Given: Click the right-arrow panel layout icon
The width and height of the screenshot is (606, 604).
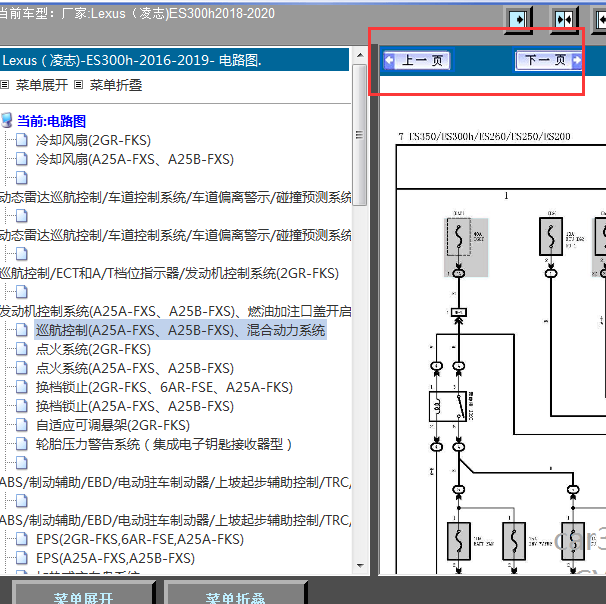Looking at the screenshot, I should (x=519, y=19).
